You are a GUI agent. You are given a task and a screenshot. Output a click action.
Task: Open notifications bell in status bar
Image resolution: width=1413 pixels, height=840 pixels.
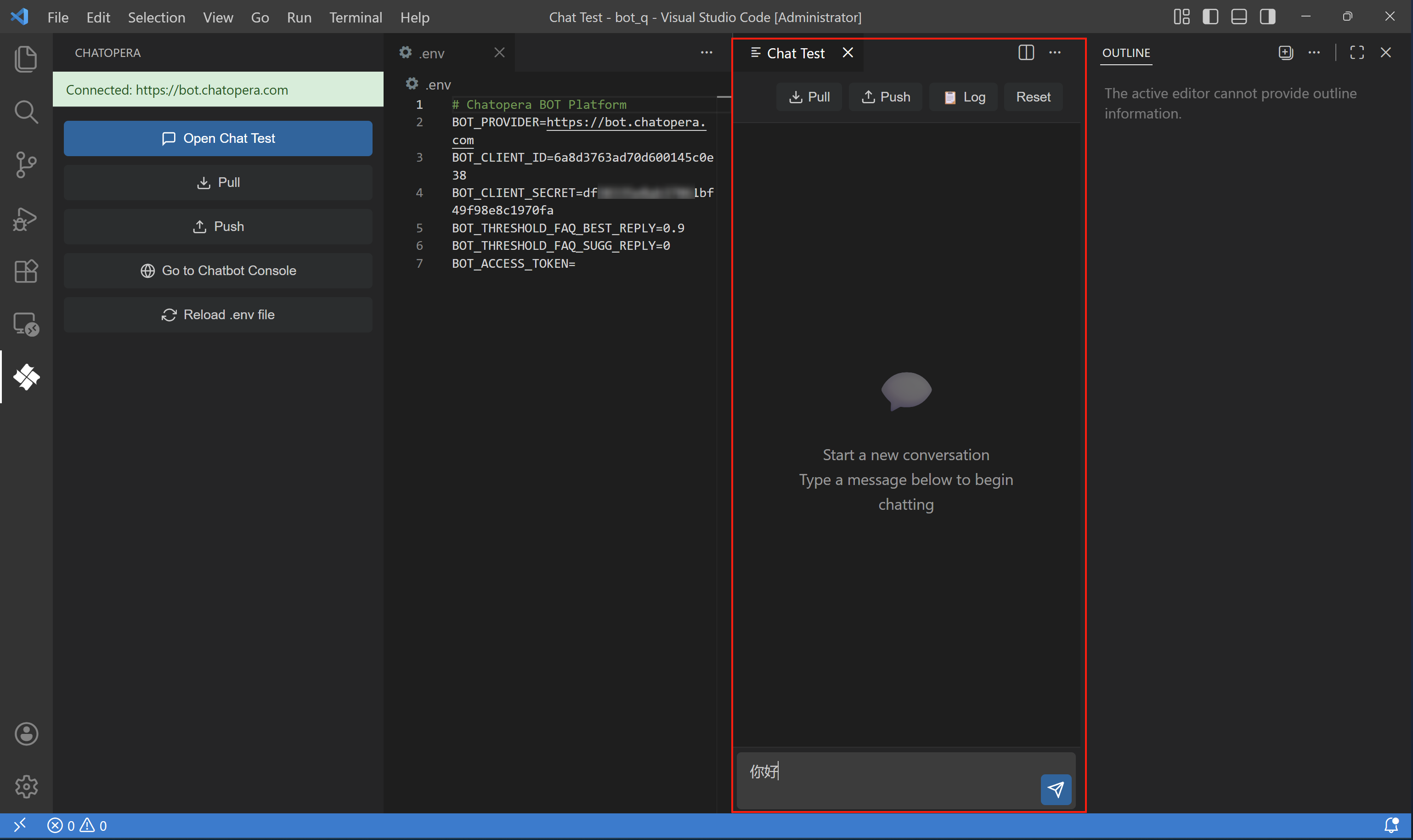pyautogui.click(x=1391, y=825)
